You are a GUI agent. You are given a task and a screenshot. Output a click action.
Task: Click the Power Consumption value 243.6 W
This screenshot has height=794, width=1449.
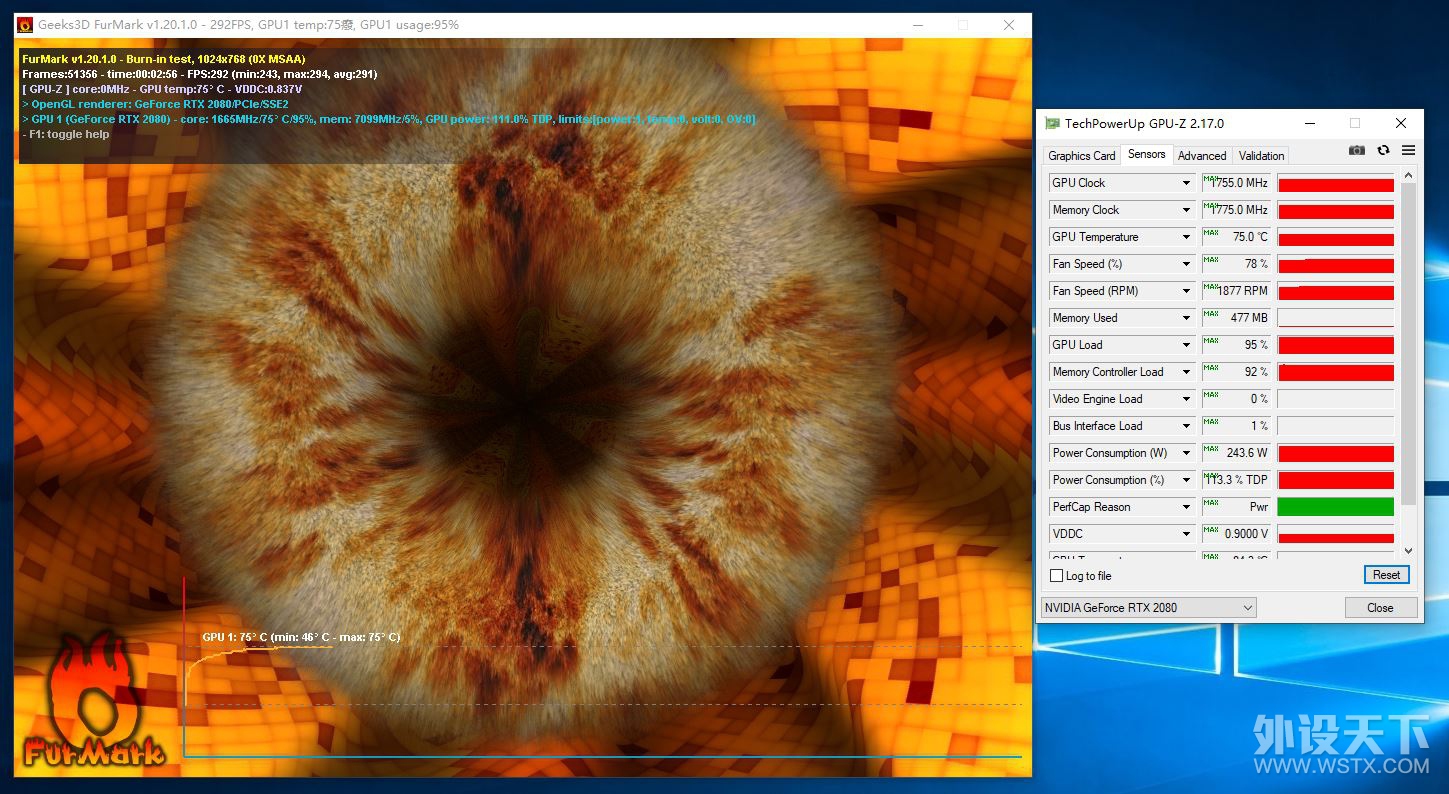tap(1236, 453)
